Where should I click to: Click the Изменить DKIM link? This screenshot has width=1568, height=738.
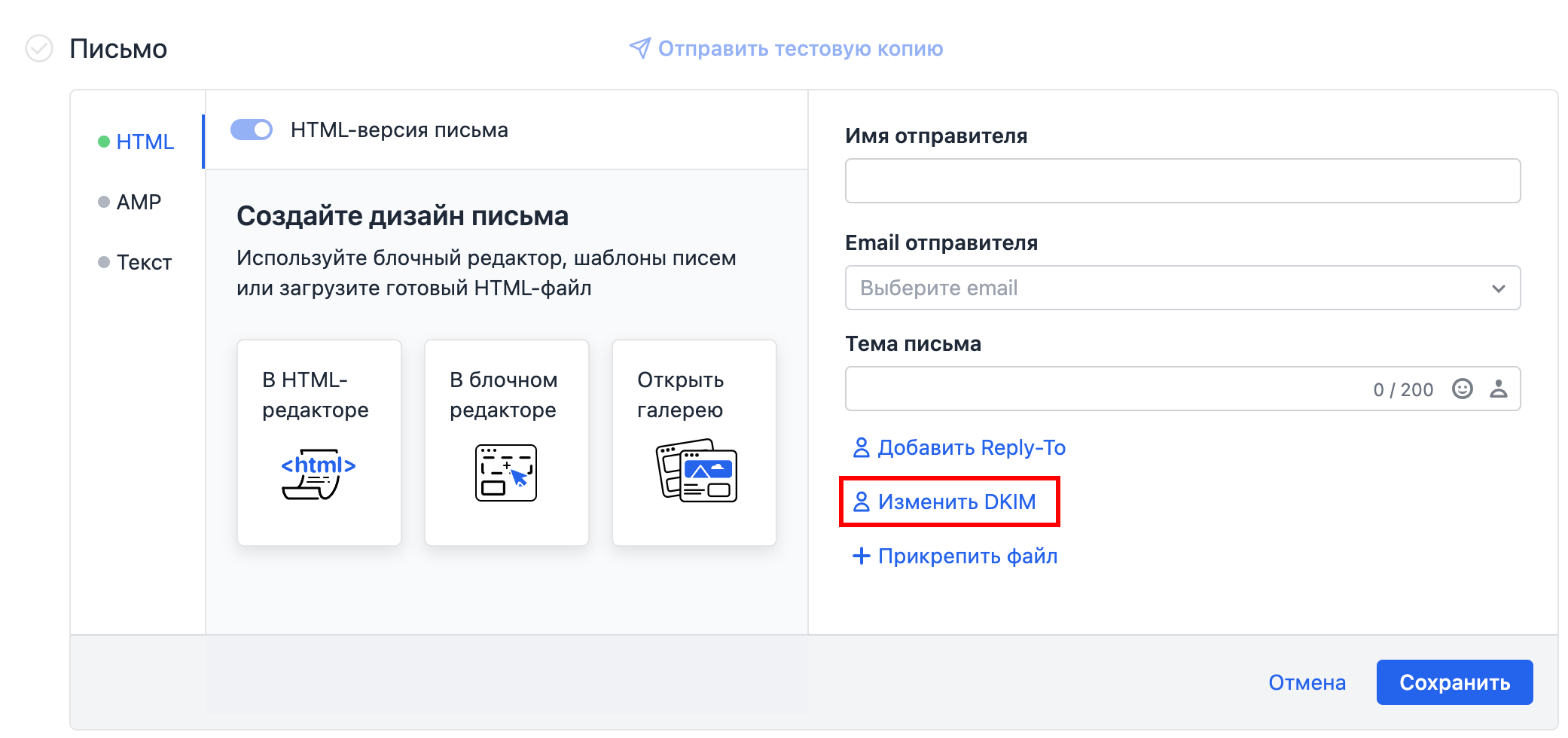click(956, 502)
